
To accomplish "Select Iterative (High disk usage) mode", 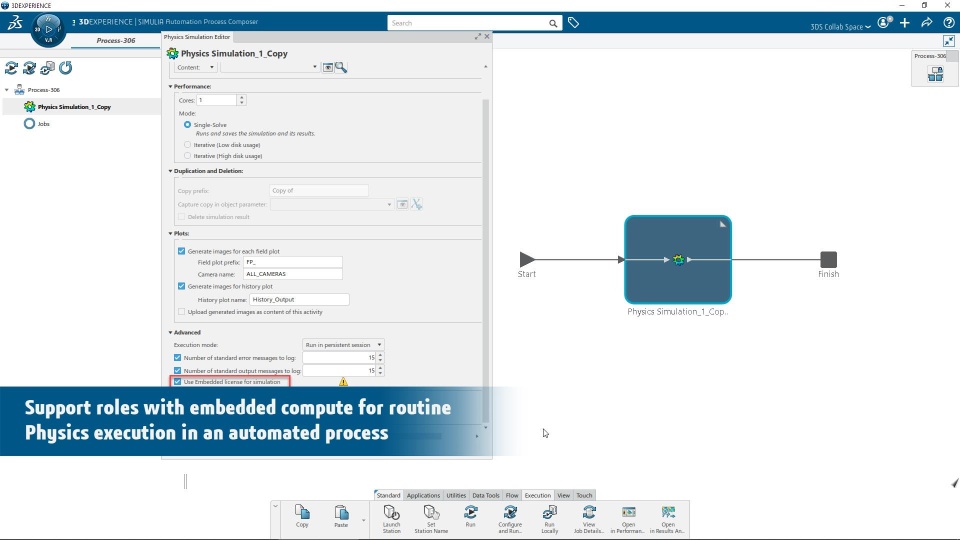I will click(x=187, y=156).
